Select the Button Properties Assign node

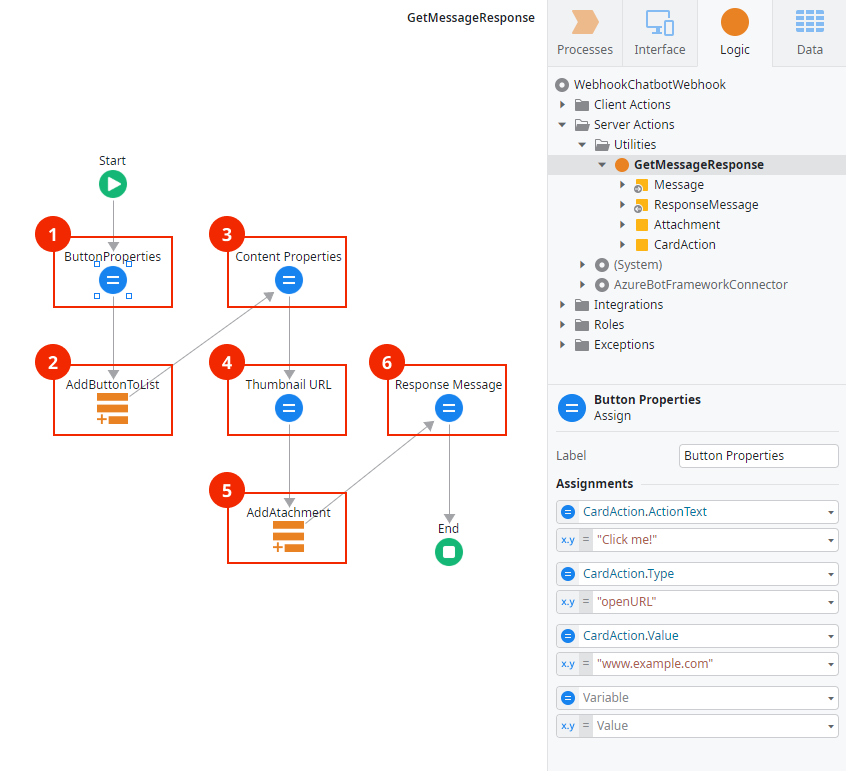pos(112,281)
